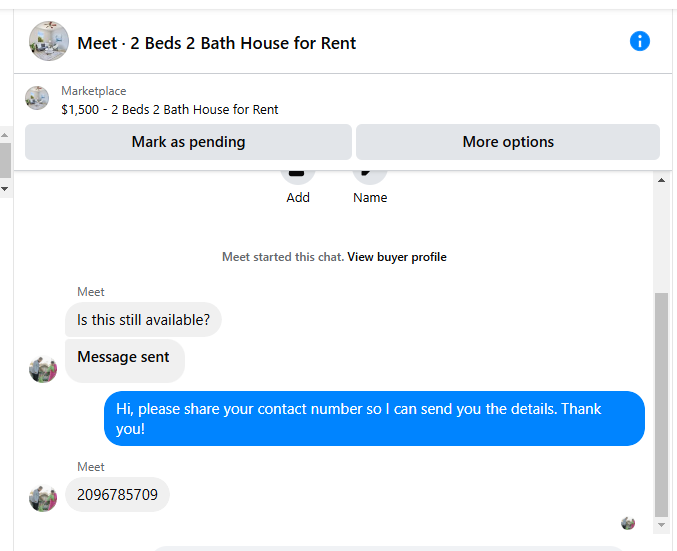677x551 pixels.
Task: Click the $1,500 listing title text
Action: [x=170, y=110]
